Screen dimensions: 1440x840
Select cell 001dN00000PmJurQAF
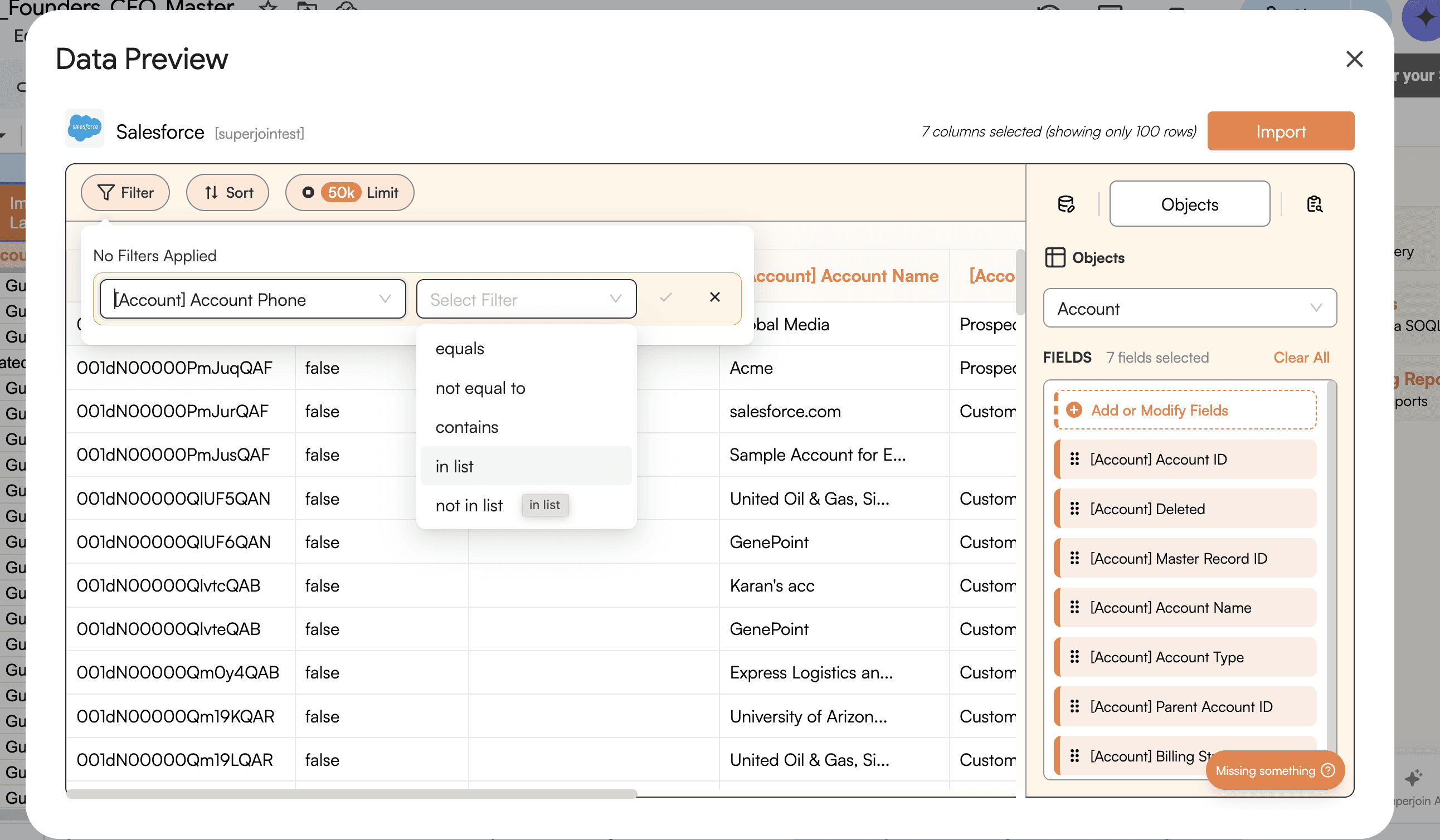pos(181,411)
